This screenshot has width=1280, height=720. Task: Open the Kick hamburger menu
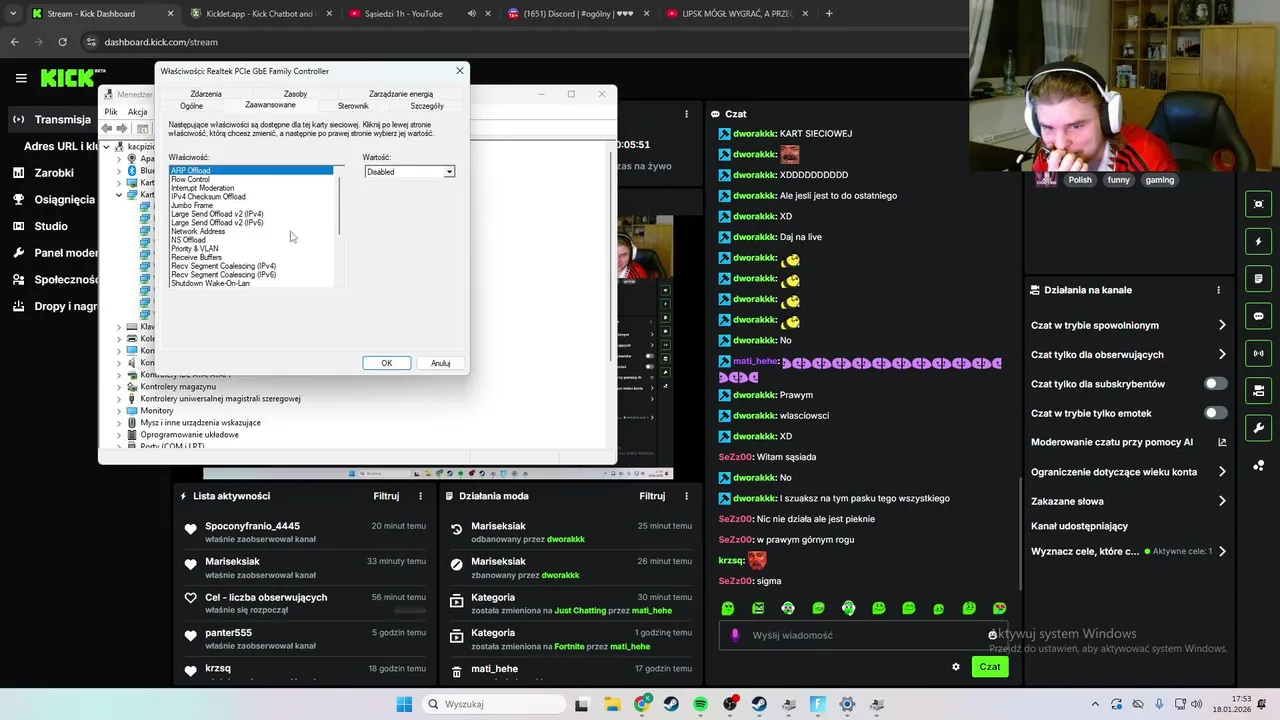coord(21,78)
